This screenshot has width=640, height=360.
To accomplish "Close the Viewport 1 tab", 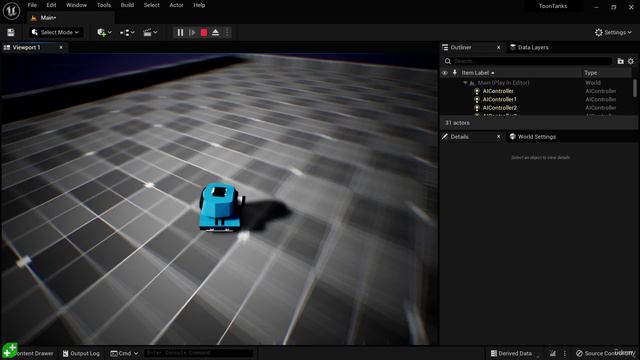I will (x=61, y=47).
